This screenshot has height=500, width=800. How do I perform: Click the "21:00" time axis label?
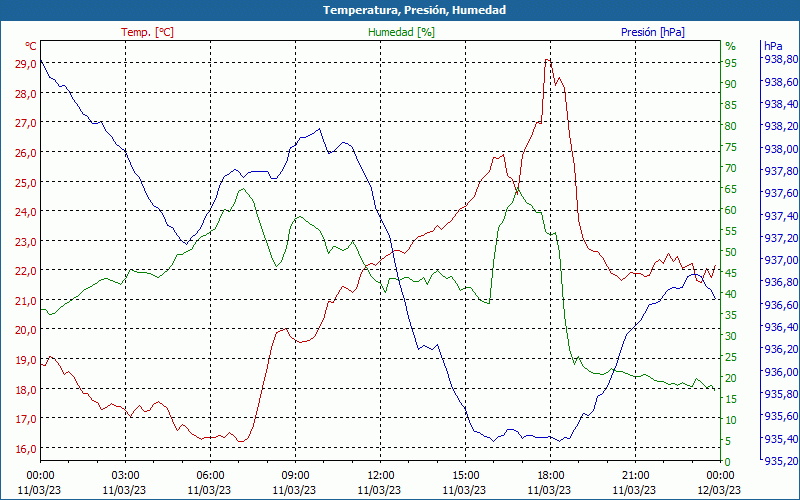(x=635, y=476)
